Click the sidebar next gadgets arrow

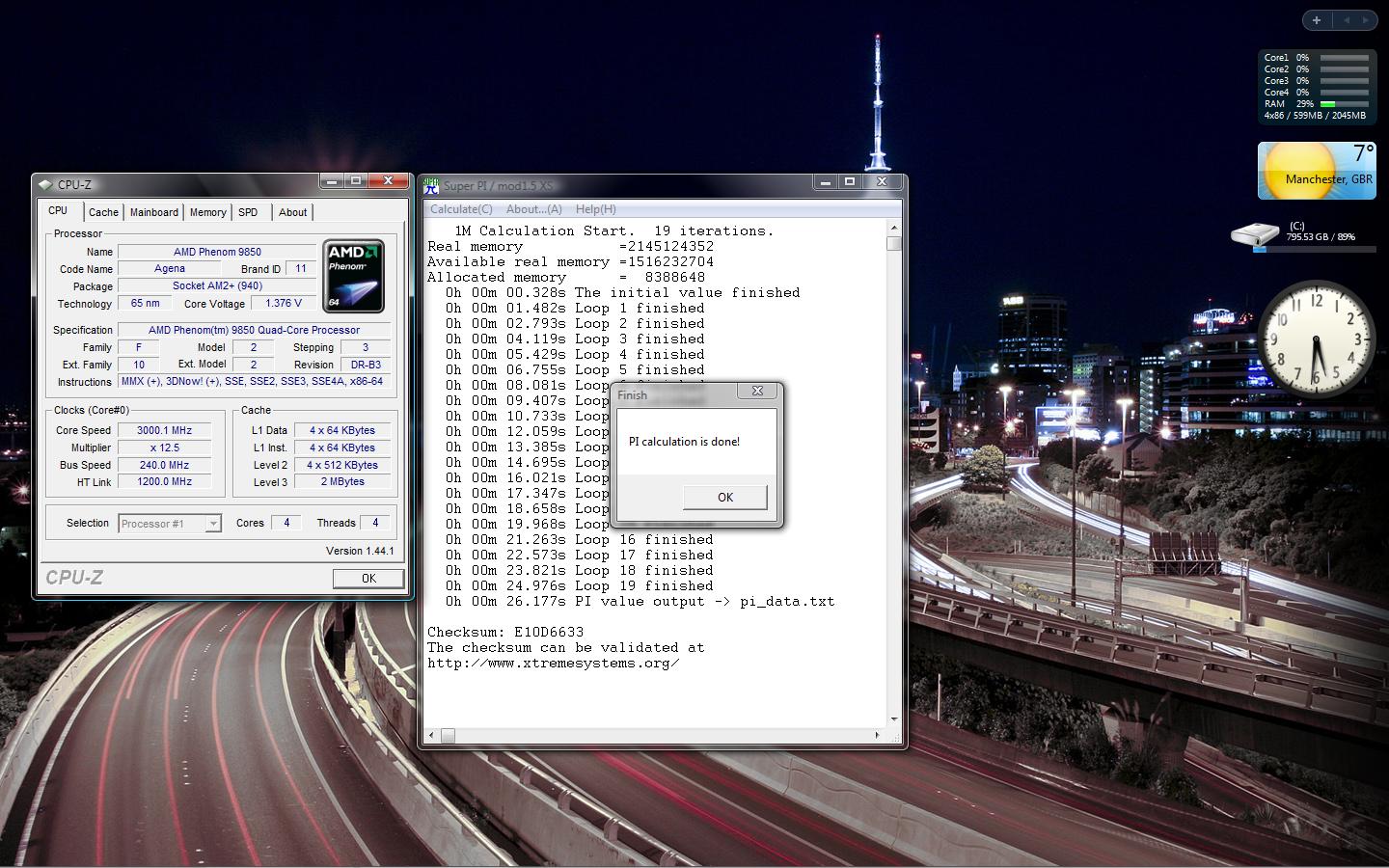1366,20
